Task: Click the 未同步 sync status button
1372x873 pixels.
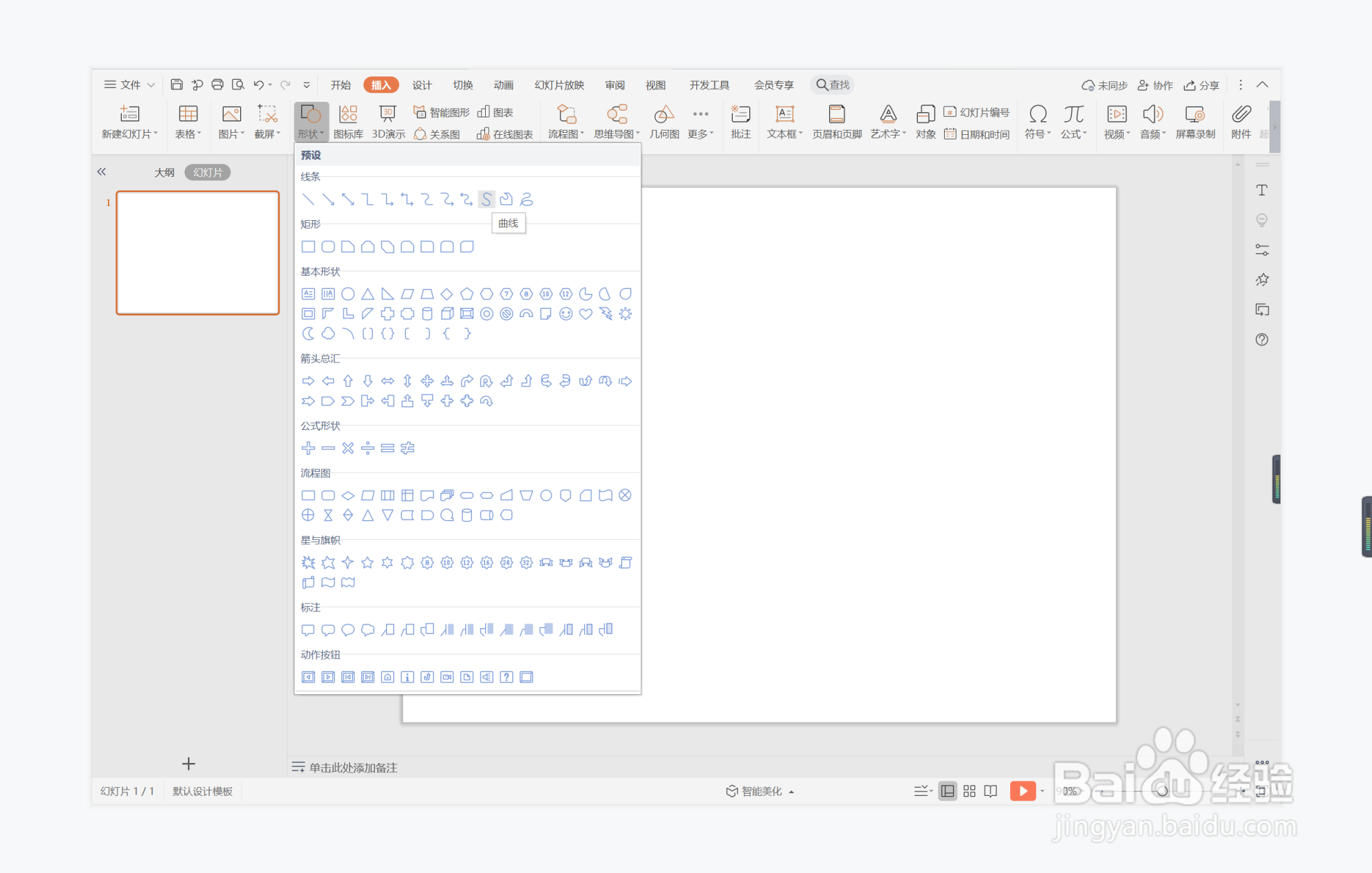Action: pos(1104,85)
